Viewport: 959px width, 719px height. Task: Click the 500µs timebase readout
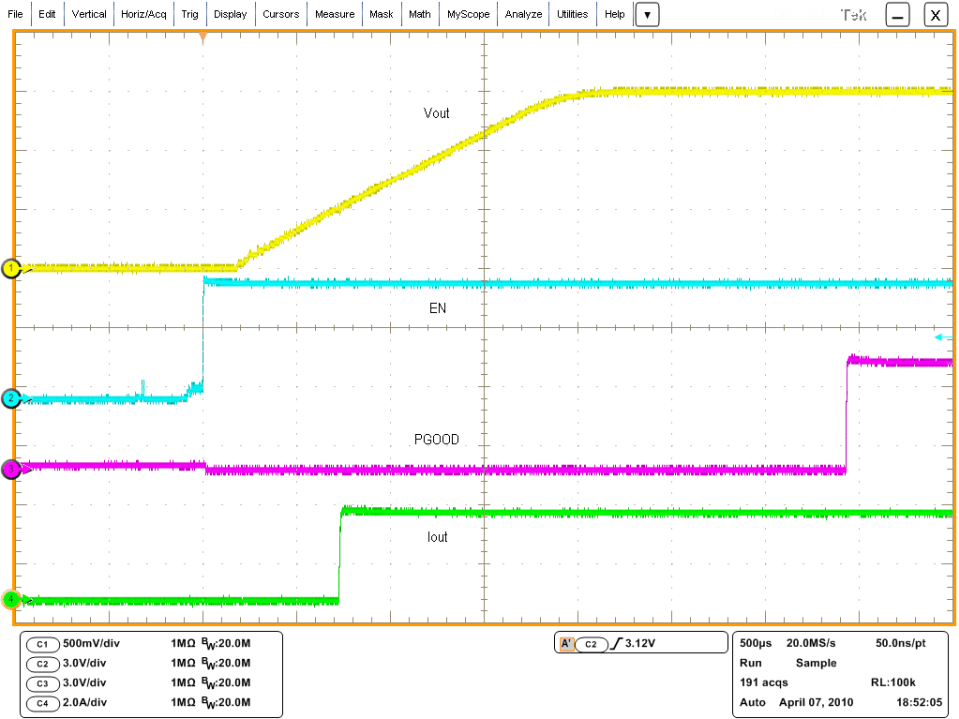pos(753,643)
